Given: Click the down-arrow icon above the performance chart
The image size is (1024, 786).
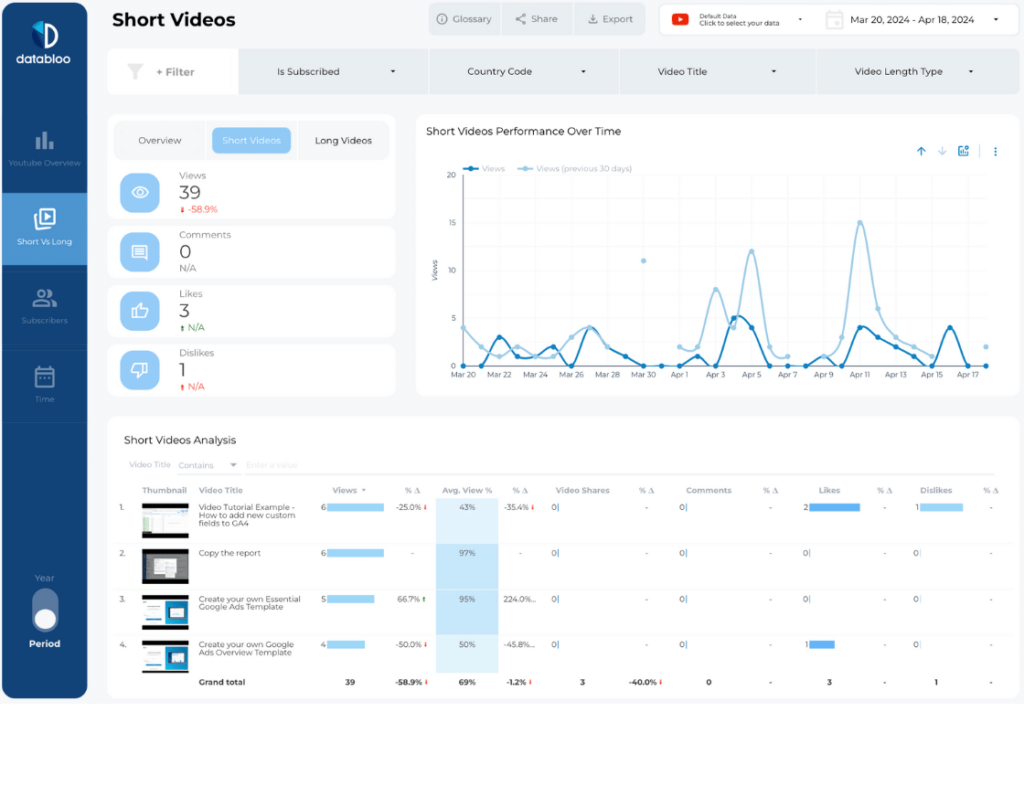Looking at the screenshot, I should (942, 151).
